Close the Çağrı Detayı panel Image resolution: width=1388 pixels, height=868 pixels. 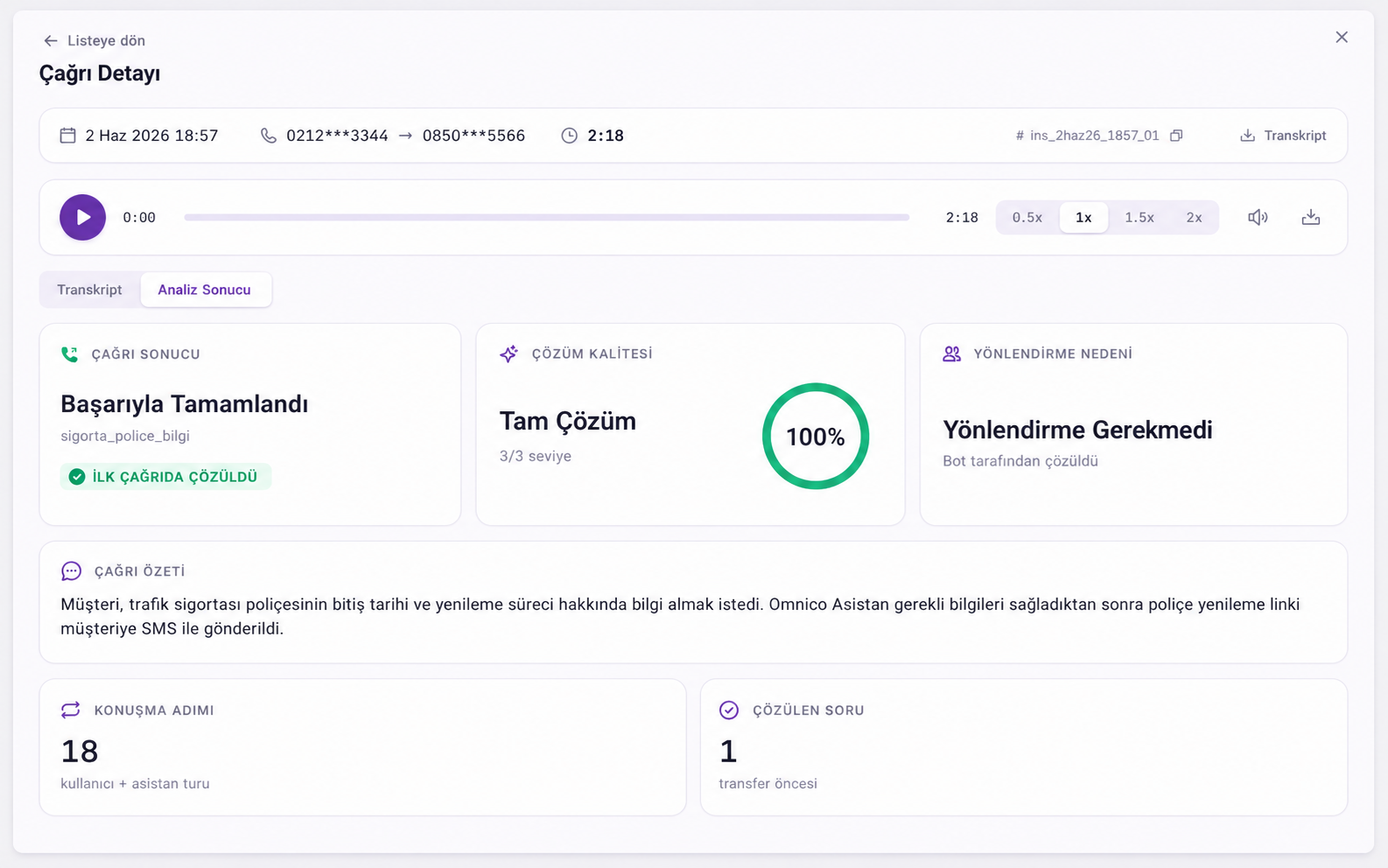pos(1342,38)
